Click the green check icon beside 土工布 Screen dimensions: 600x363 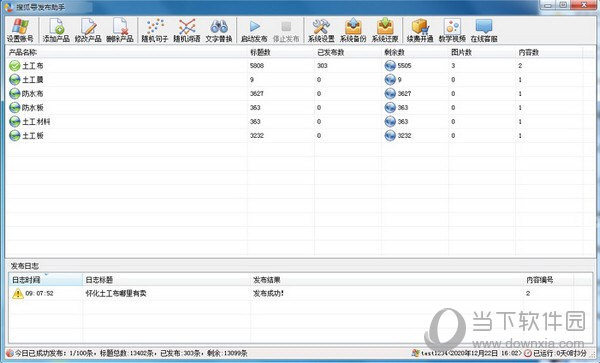15,66
